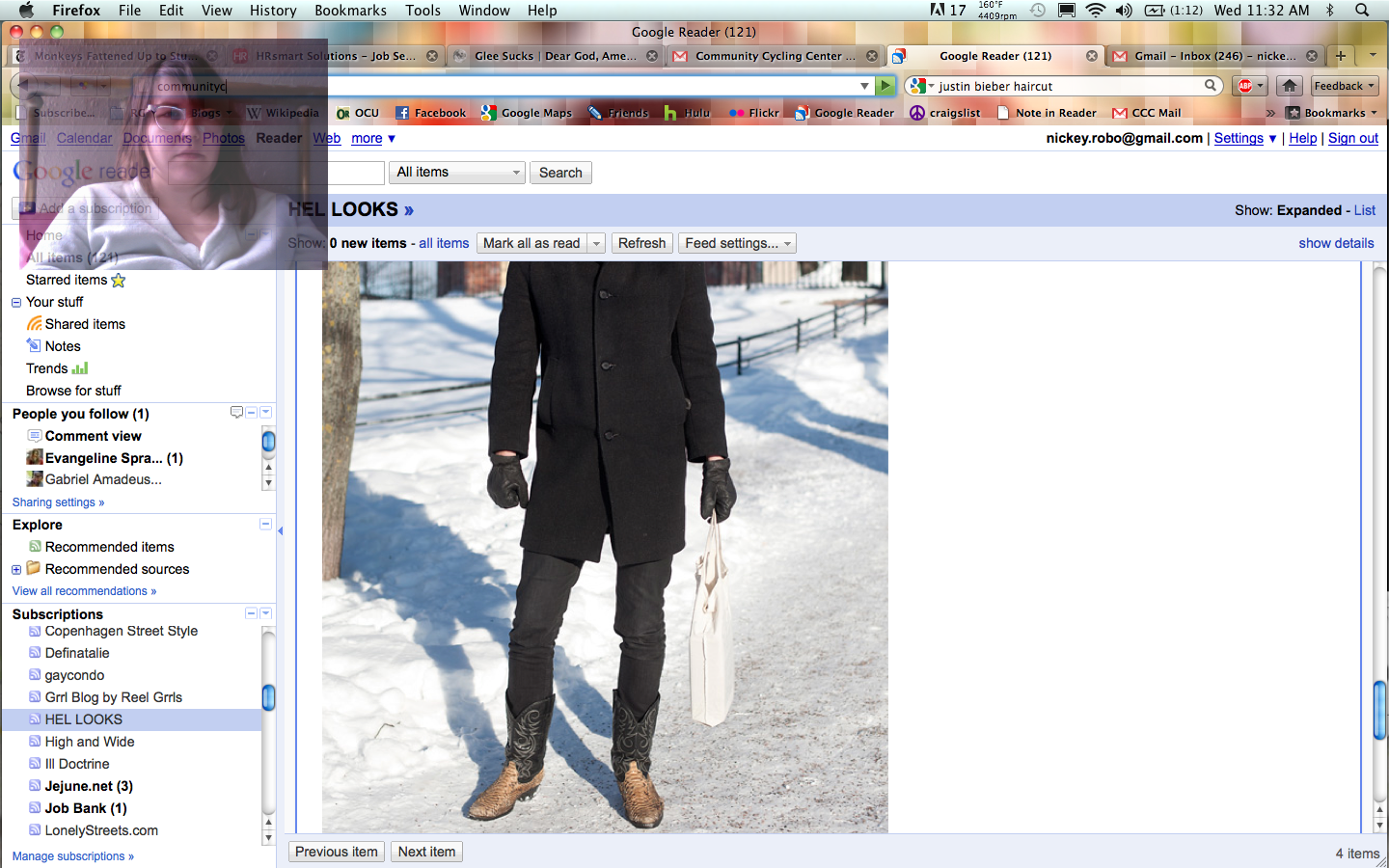Click the Spotlight magnifying glass icon
1389x868 pixels.
tap(1362, 11)
